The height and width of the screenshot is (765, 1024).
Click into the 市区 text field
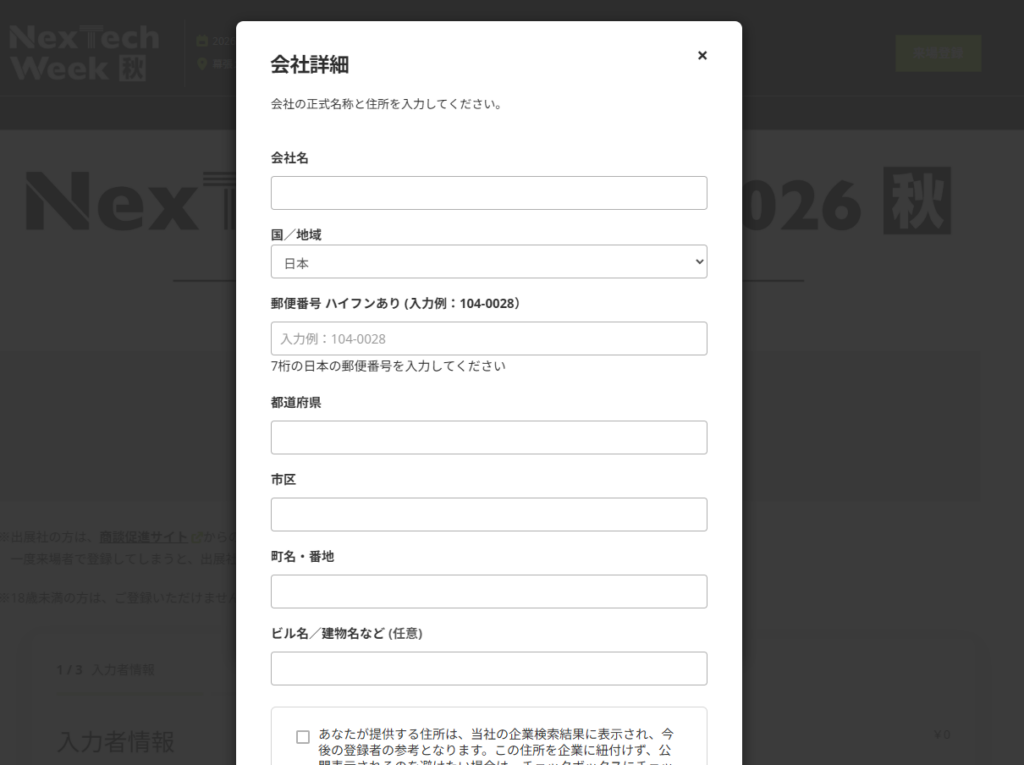coord(488,515)
